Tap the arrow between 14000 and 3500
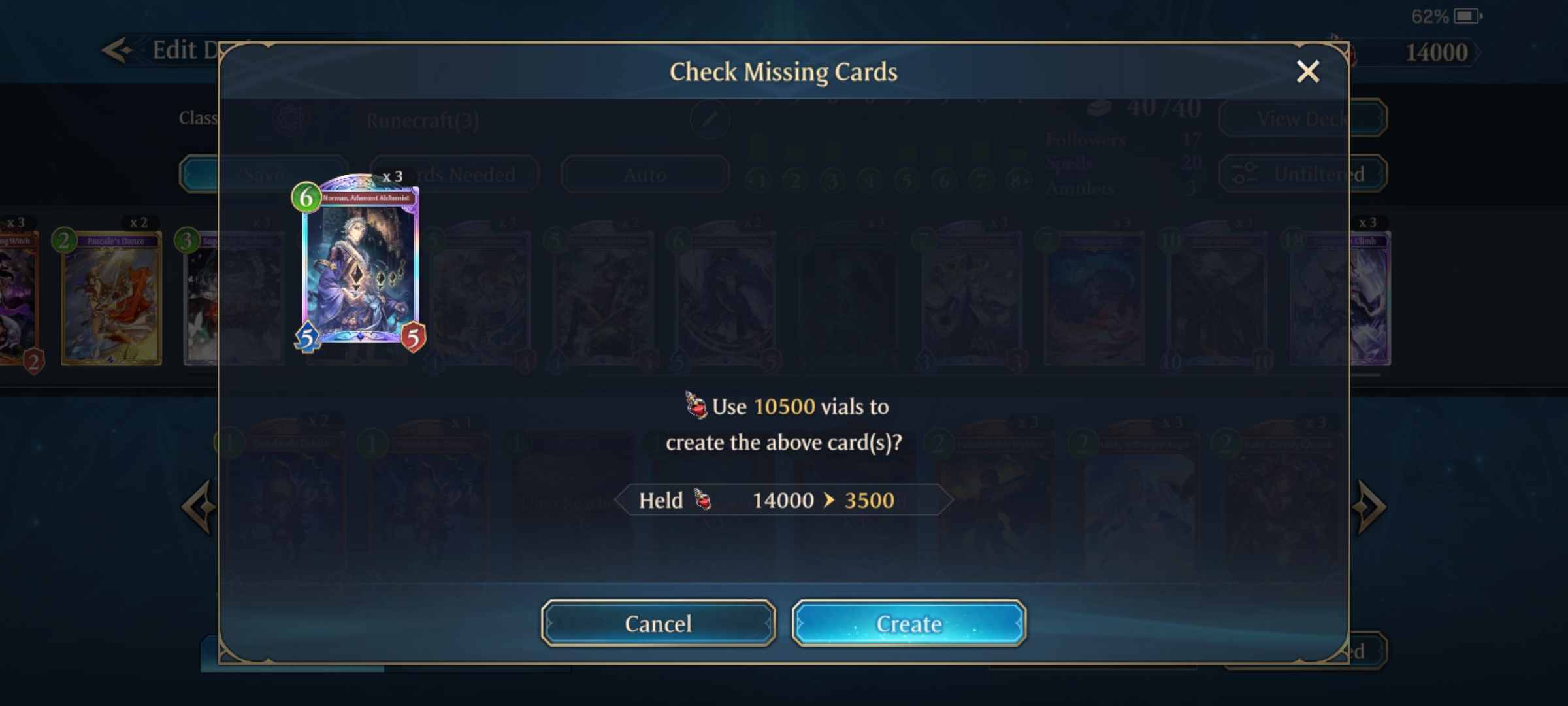This screenshot has width=1568, height=706. (829, 501)
